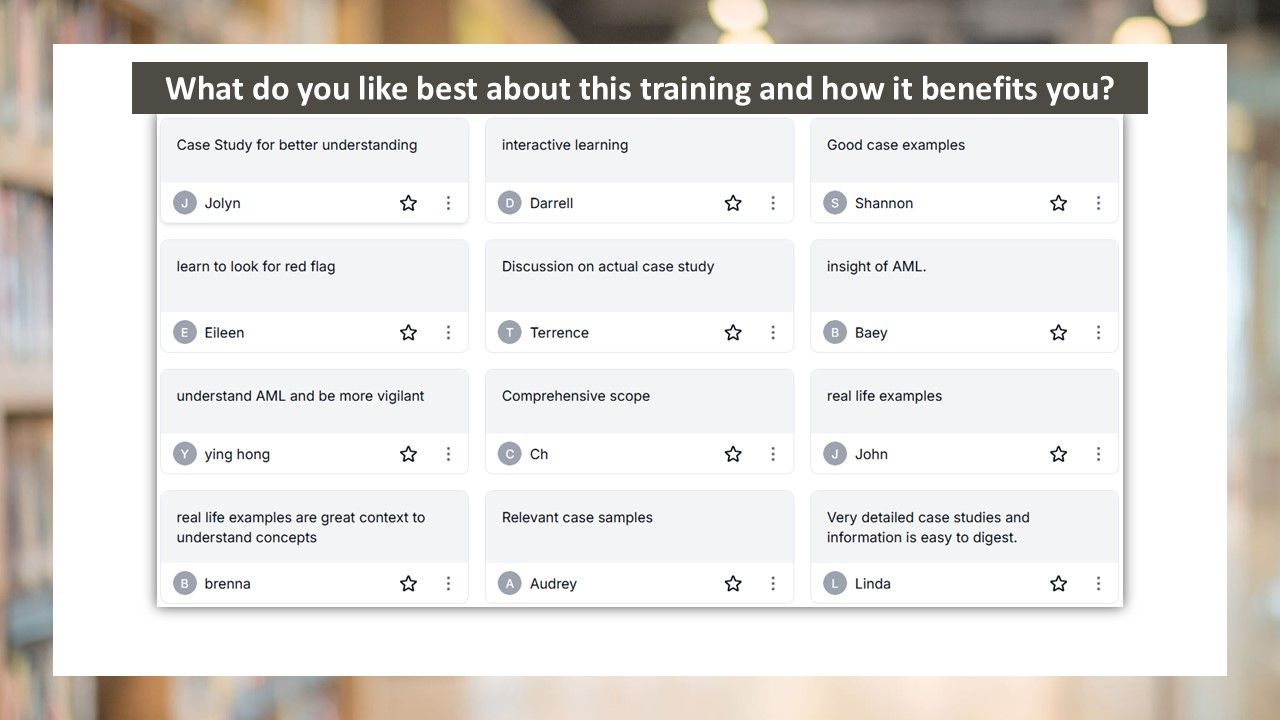Toggle star on Shannon's response card

click(1058, 203)
